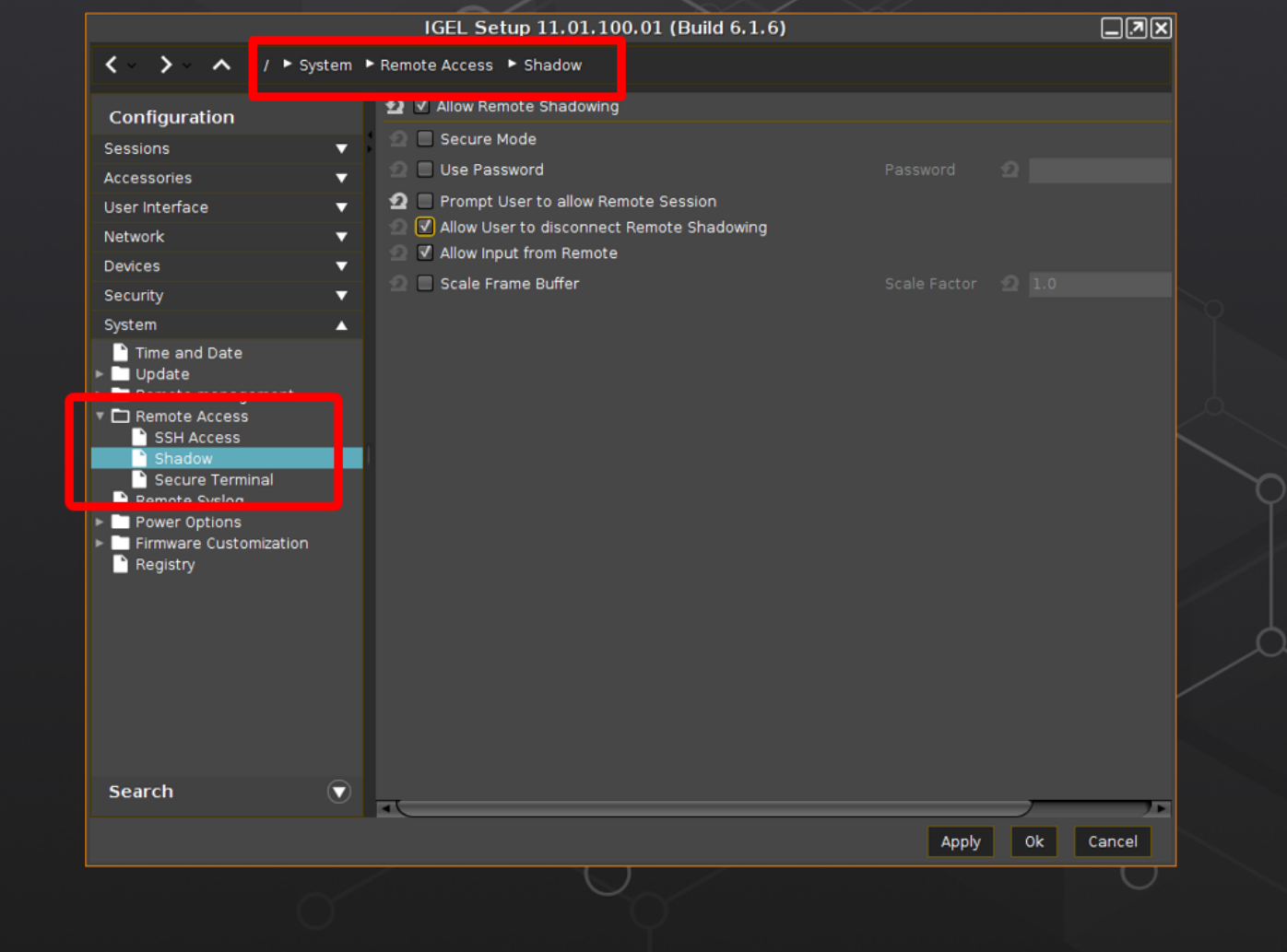This screenshot has width=1287, height=952.
Task: Click the Ok button
Action: pyautogui.click(x=1033, y=841)
